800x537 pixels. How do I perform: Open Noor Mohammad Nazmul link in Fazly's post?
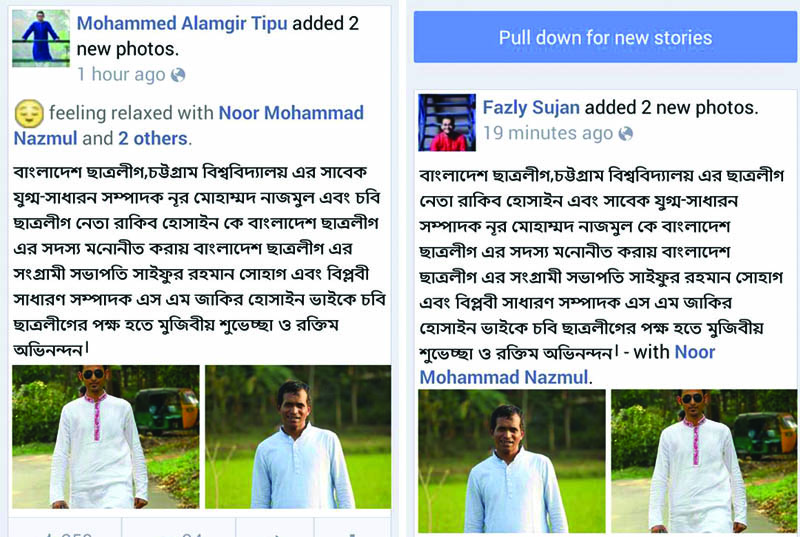point(567,365)
